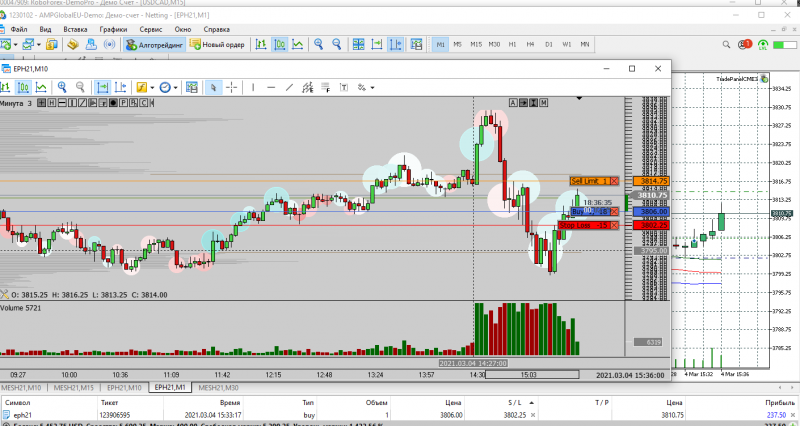
Task: Cancel the Sell Limit order line
Action: [x=614, y=181]
